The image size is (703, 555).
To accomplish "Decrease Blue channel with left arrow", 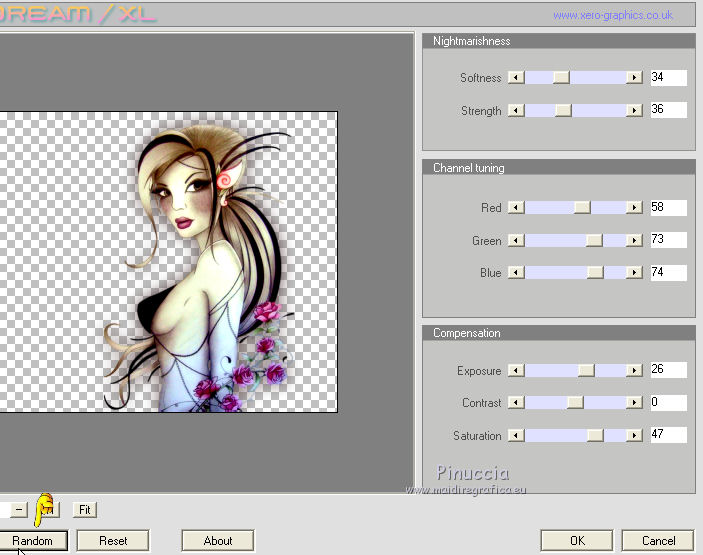I will 516,272.
